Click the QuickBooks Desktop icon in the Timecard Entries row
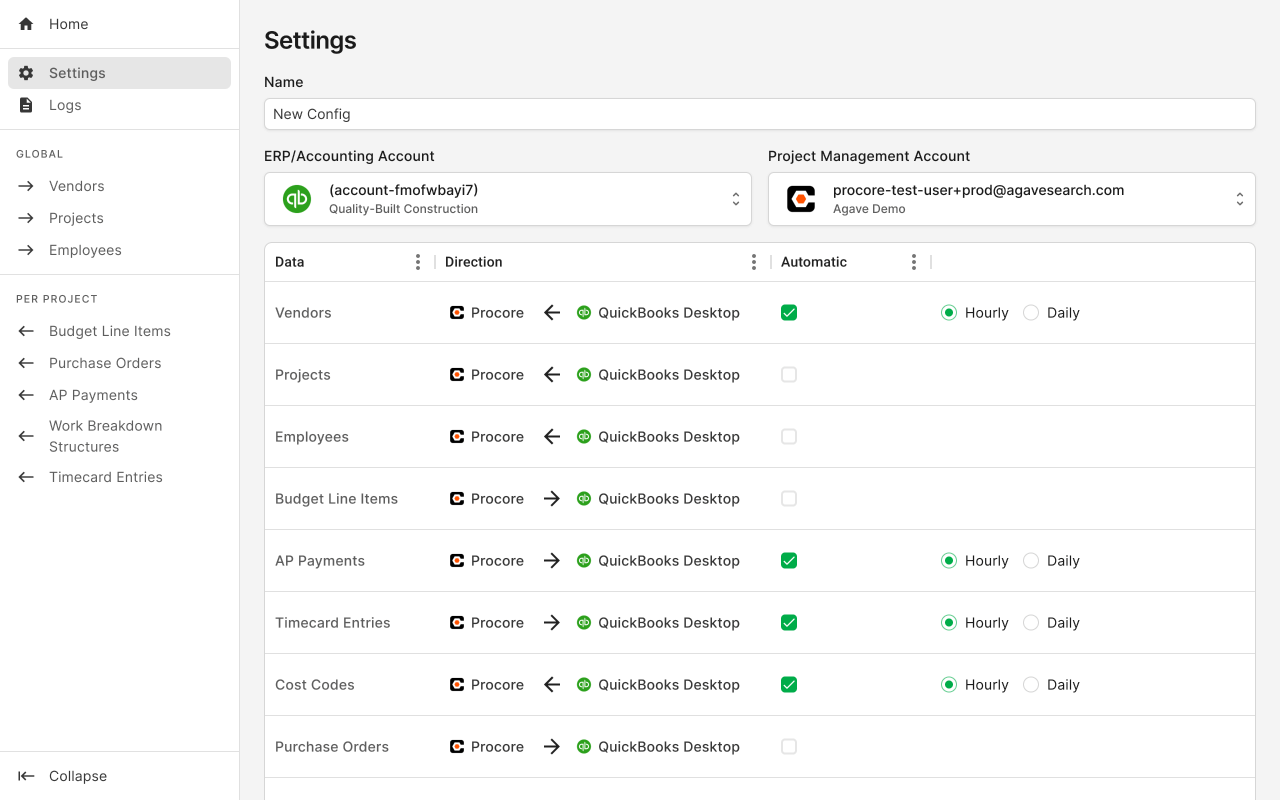Image resolution: width=1280 pixels, height=800 pixels. point(583,622)
